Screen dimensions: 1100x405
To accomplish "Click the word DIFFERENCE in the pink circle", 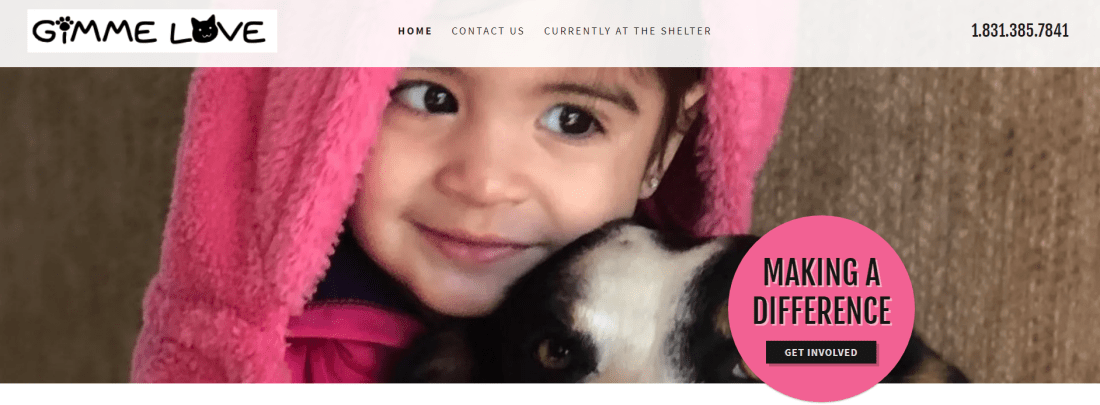I will (821, 311).
